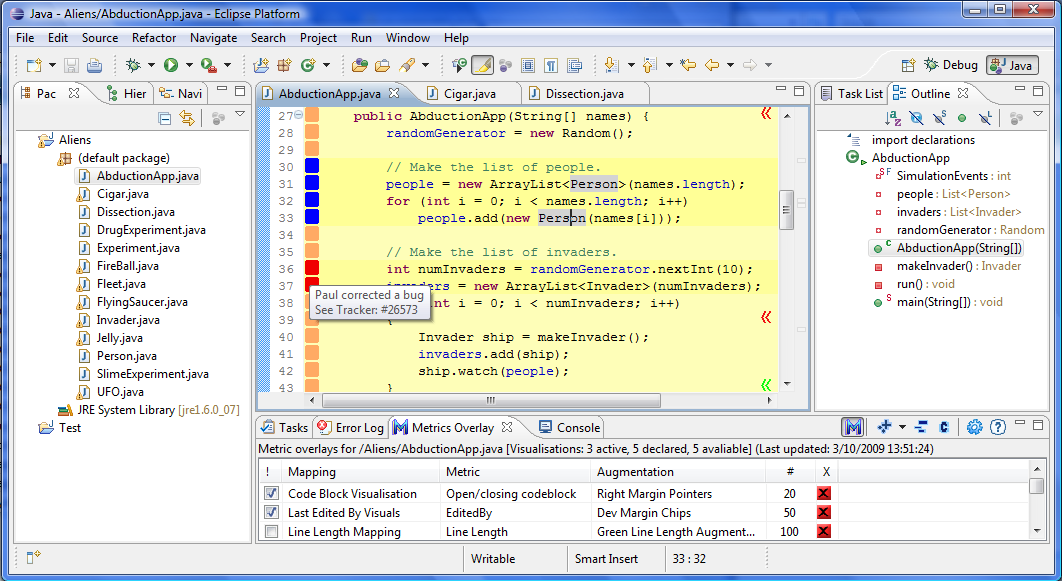The image size is (1062, 581).
Task: Click the editor horizontal scrollbar thumb
Action: pos(491,400)
